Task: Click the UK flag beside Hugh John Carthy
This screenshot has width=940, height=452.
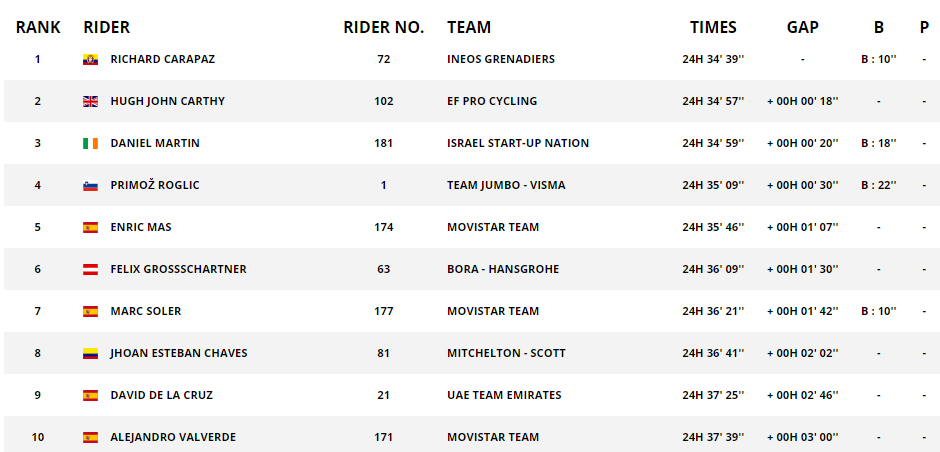Action: click(90, 101)
